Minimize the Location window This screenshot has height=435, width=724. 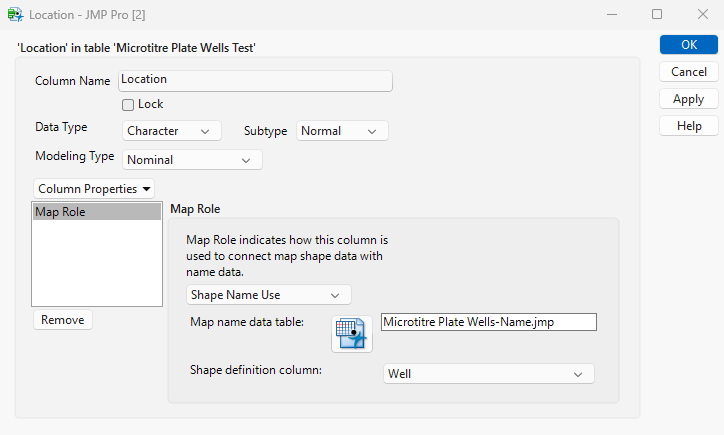[x=612, y=15]
